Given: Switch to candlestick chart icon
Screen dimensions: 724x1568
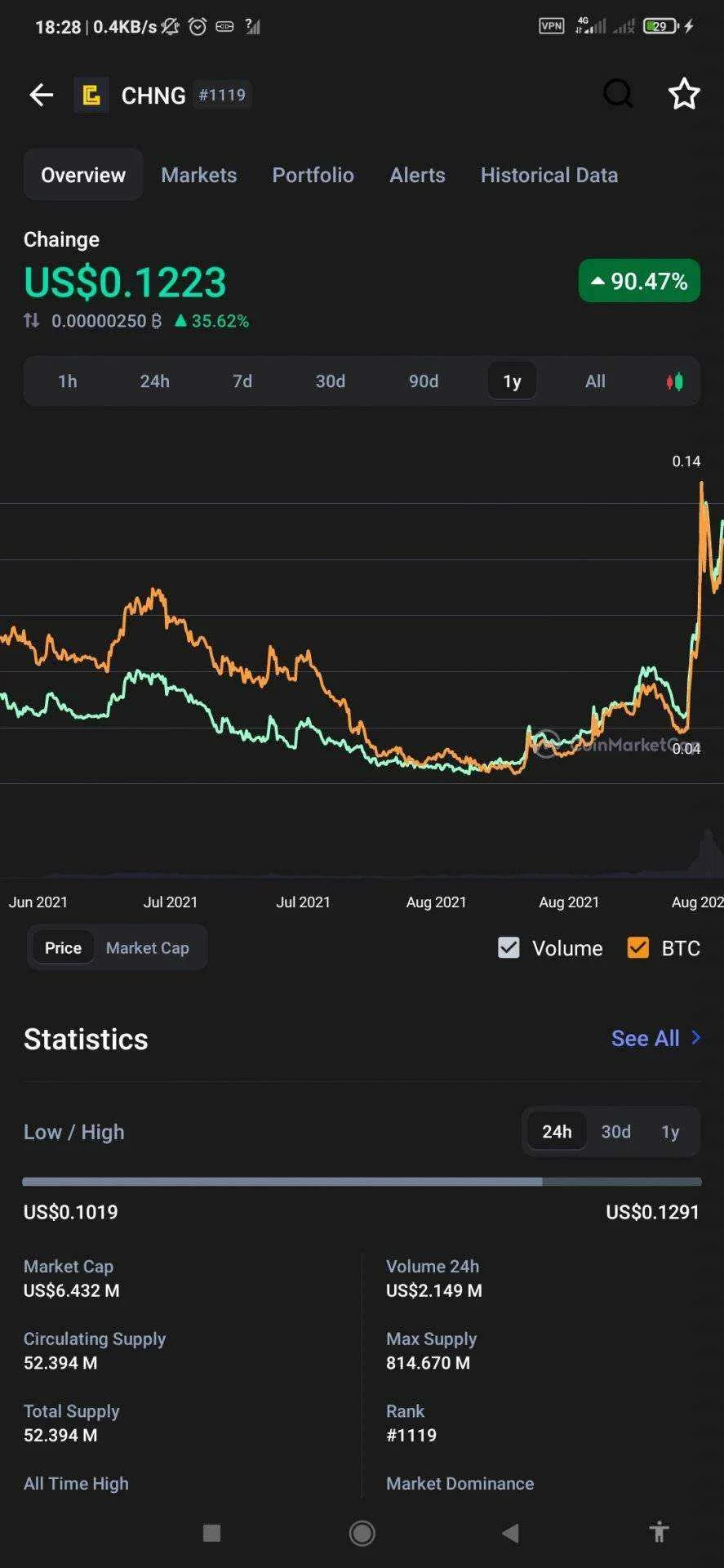Looking at the screenshot, I should pyautogui.click(x=675, y=381).
